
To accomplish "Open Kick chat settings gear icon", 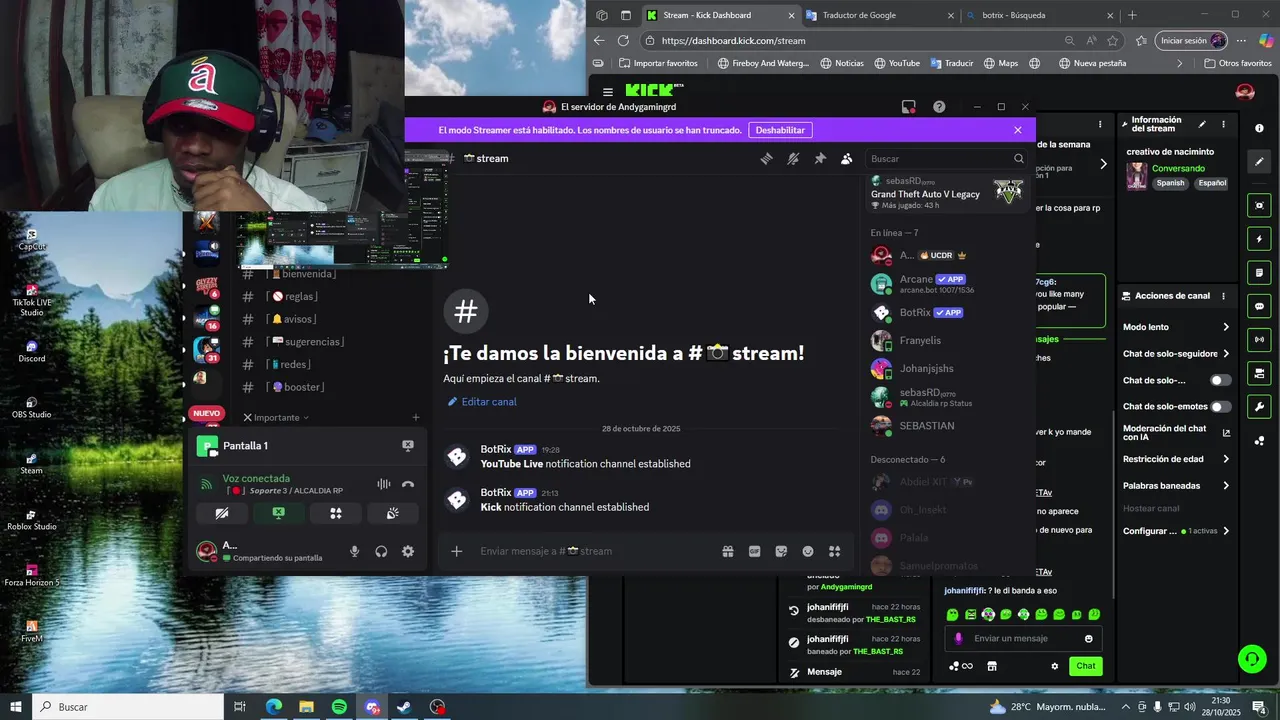I will coord(1054,666).
